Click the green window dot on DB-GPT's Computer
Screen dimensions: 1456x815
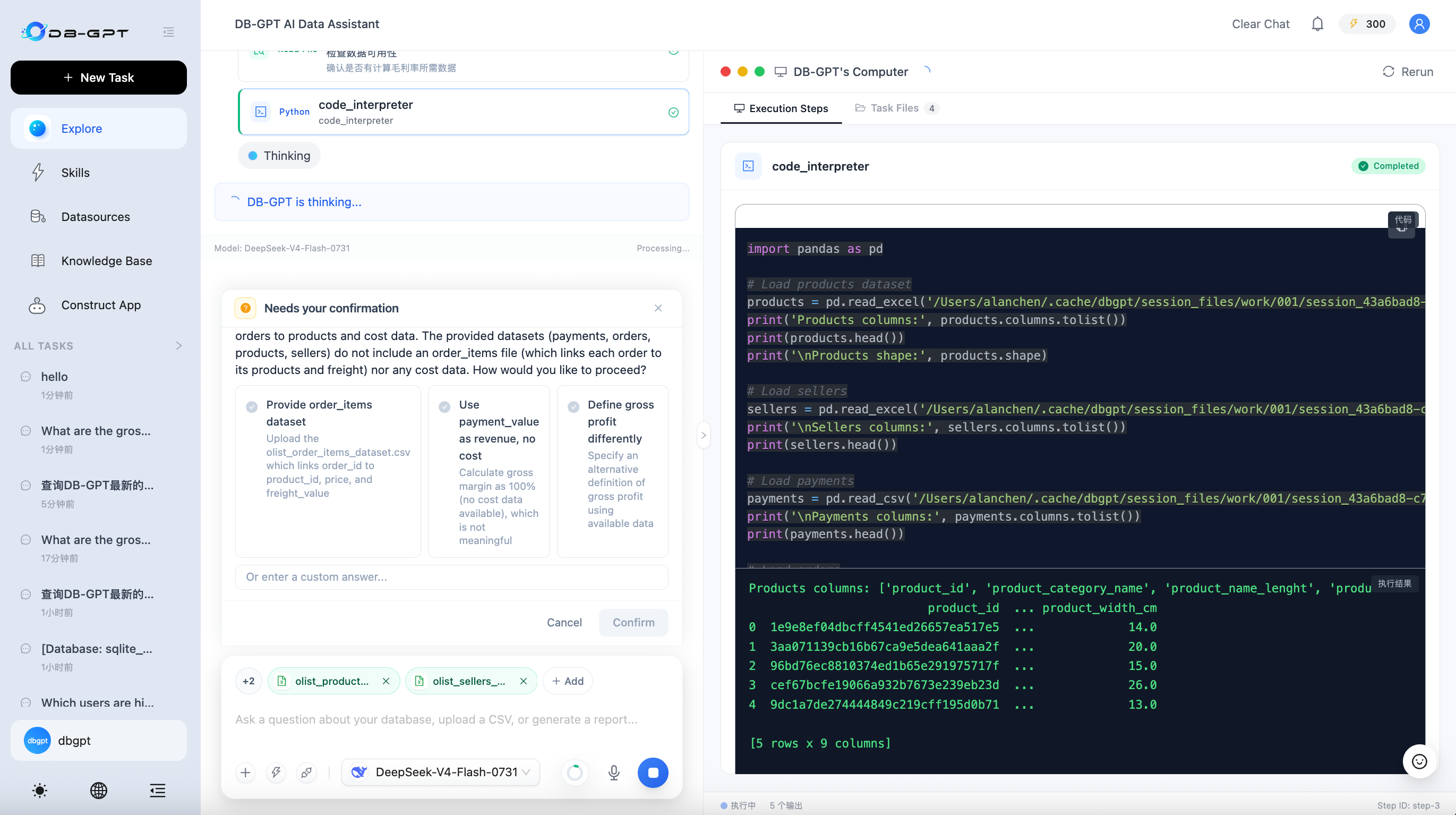[760, 71]
